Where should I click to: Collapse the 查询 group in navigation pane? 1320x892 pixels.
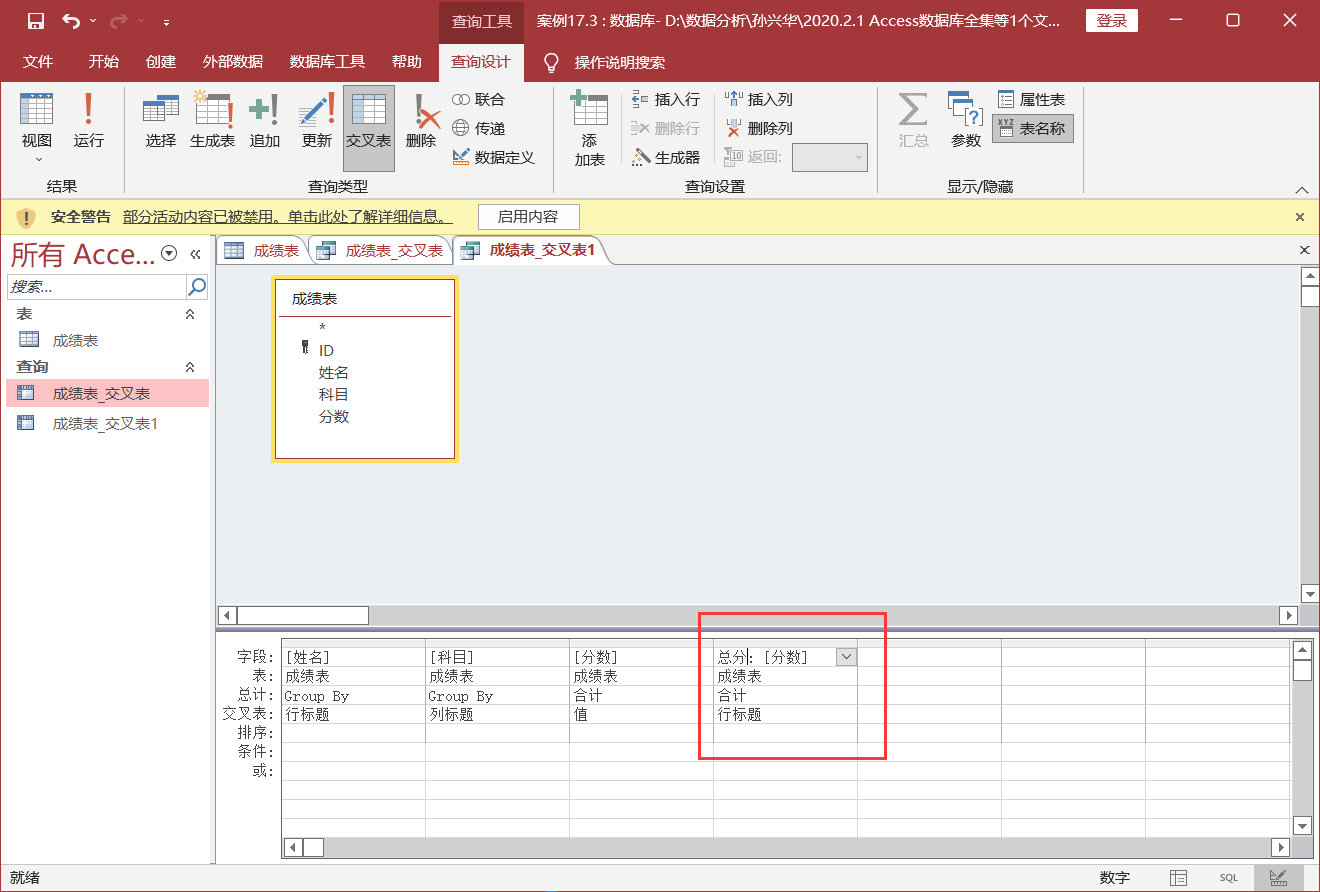click(x=190, y=367)
